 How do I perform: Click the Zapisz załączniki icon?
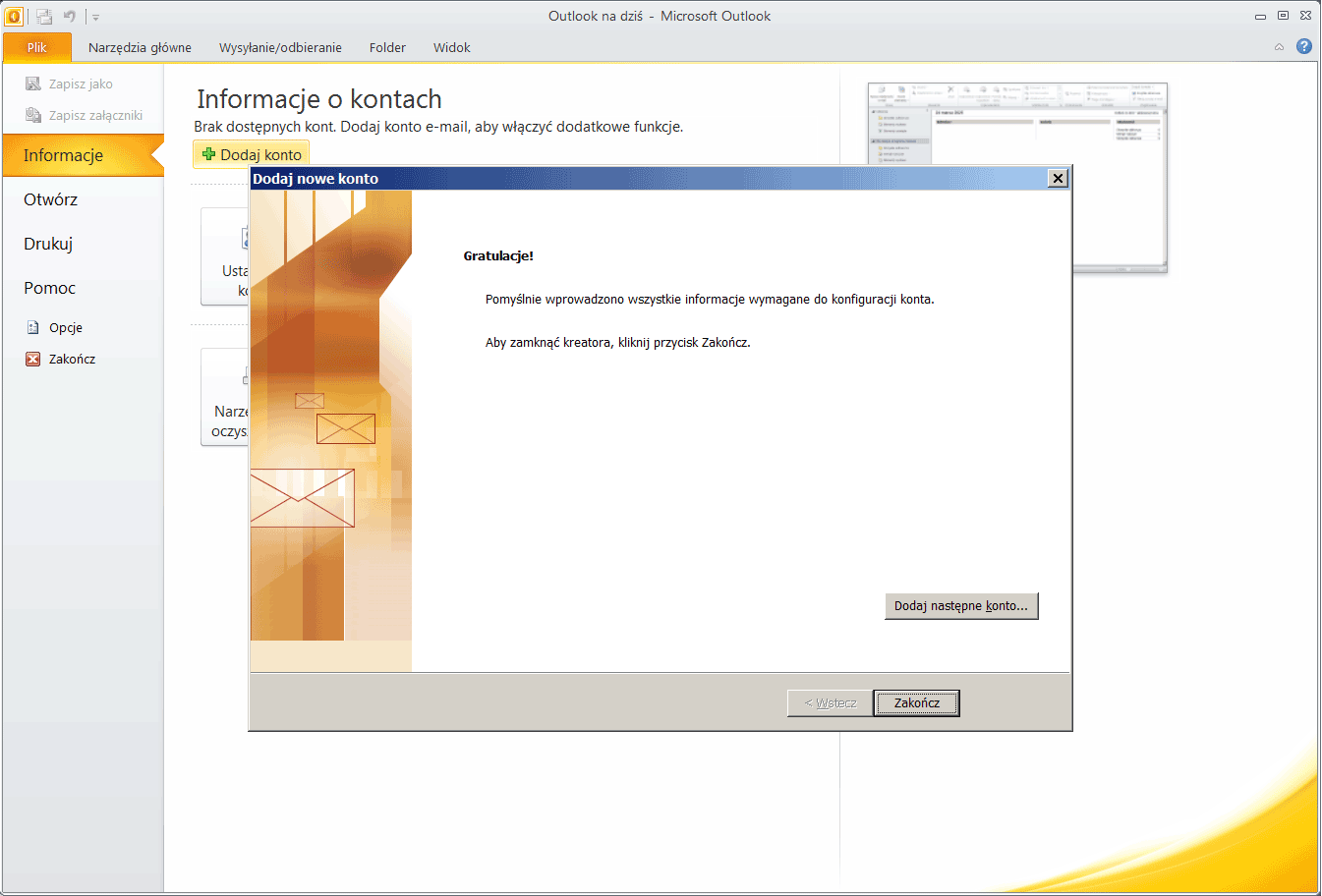(32, 115)
